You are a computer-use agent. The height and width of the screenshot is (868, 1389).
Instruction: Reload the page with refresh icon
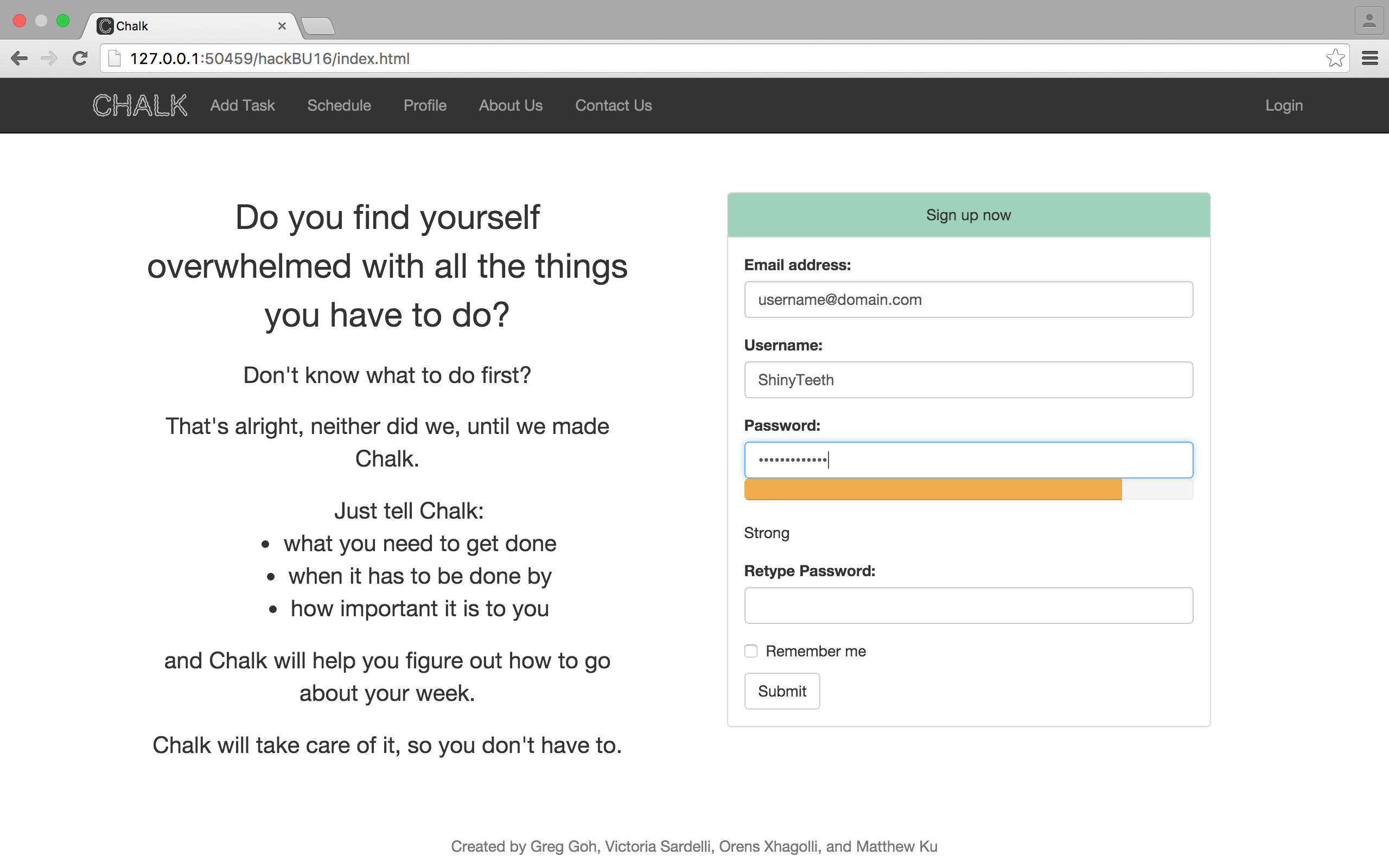pyautogui.click(x=80, y=59)
